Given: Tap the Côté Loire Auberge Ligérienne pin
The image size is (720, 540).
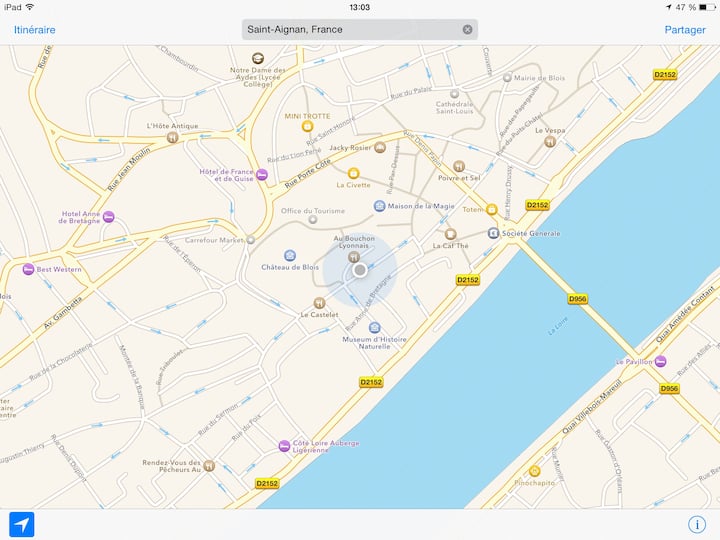Looking at the screenshot, I should pyautogui.click(x=285, y=446).
